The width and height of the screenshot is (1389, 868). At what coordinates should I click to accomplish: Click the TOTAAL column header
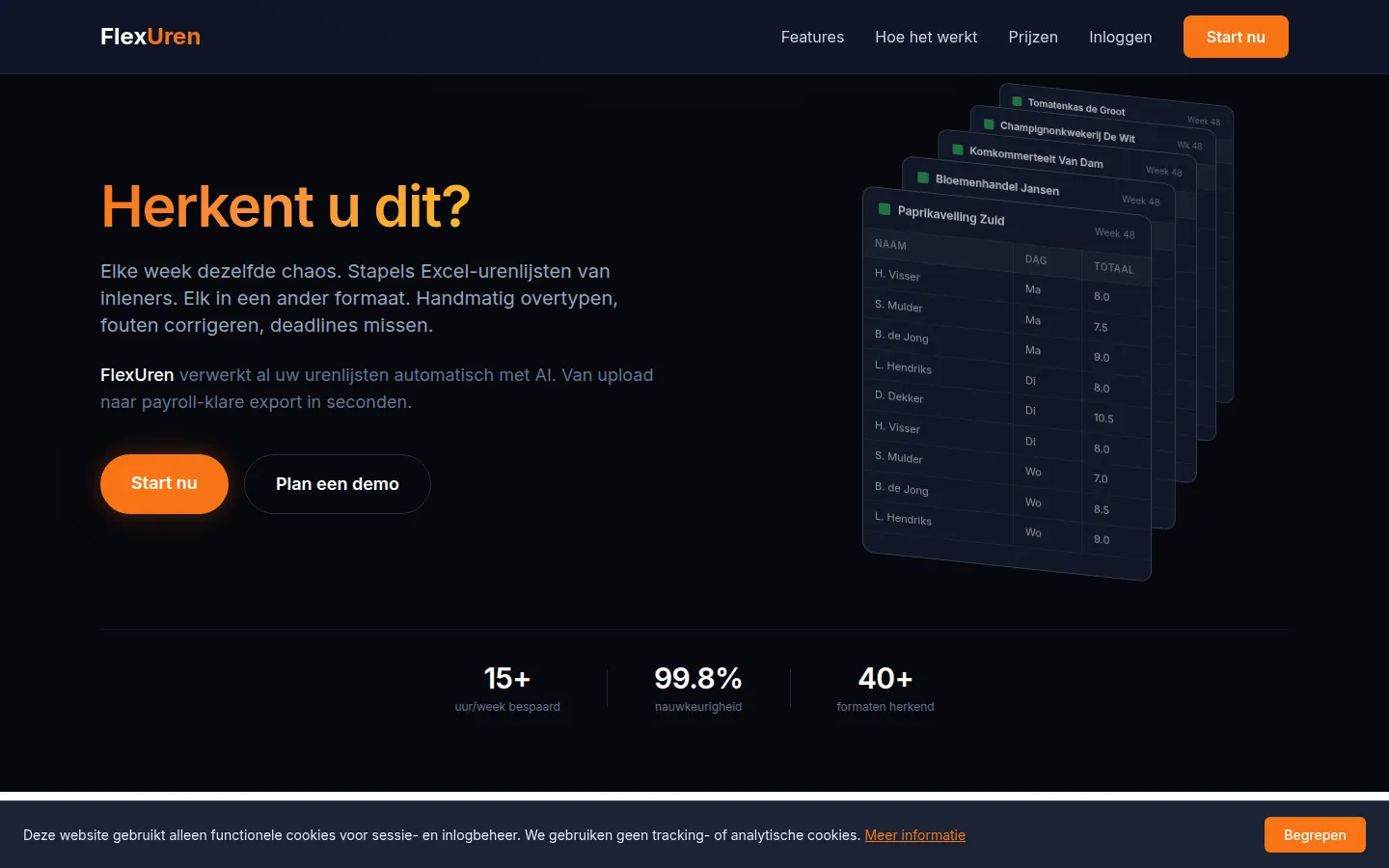pyautogui.click(x=1113, y=267)
